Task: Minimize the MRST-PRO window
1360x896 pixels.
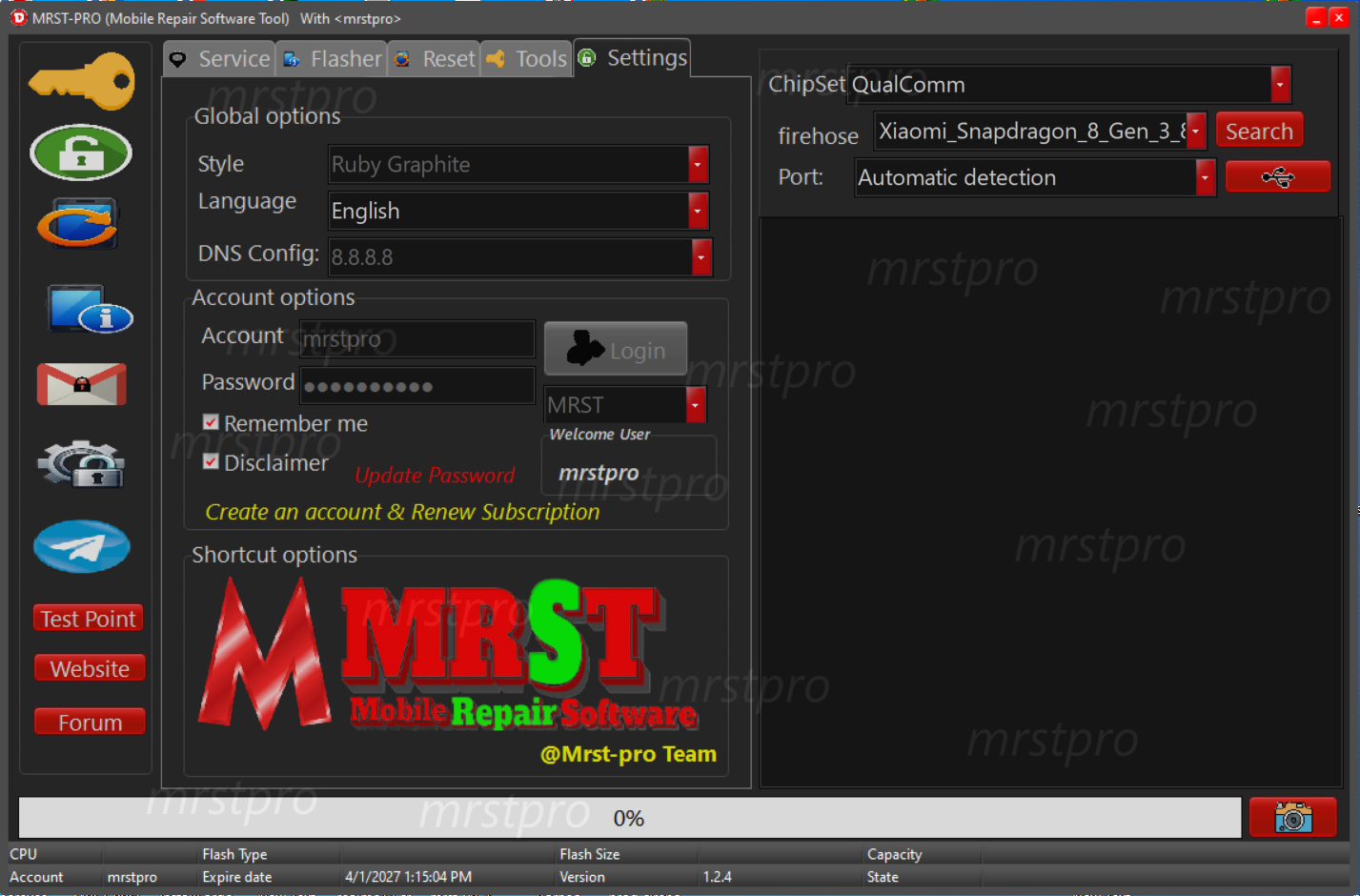Action: 1316,18
